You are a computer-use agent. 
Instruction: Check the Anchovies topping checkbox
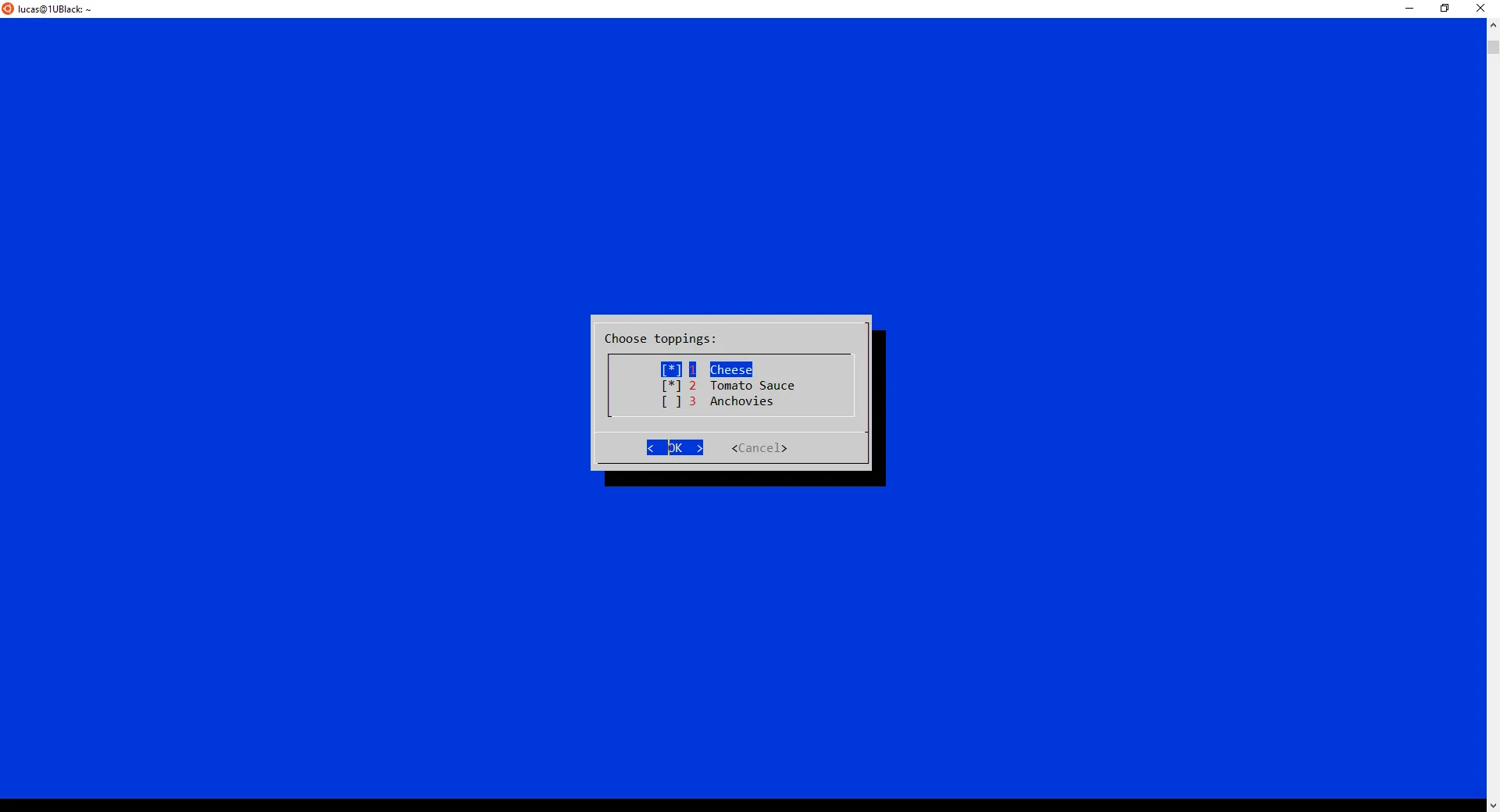click(x=671, y=401)
